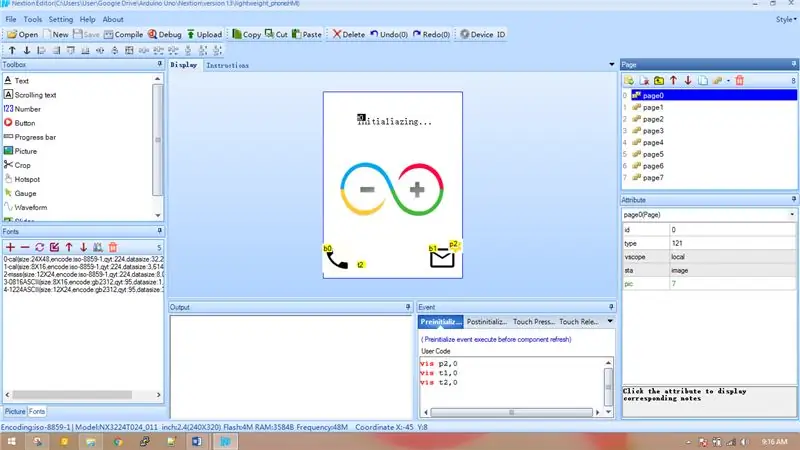This screenshot has height=450, width=800.
Task: Move the page up in the Page panel
Action: (x=673, y=81)
